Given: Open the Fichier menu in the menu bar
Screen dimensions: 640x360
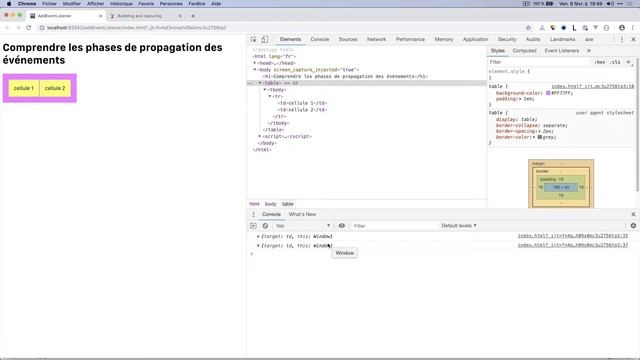Looking at the screenshot, I should pos(49,4).
